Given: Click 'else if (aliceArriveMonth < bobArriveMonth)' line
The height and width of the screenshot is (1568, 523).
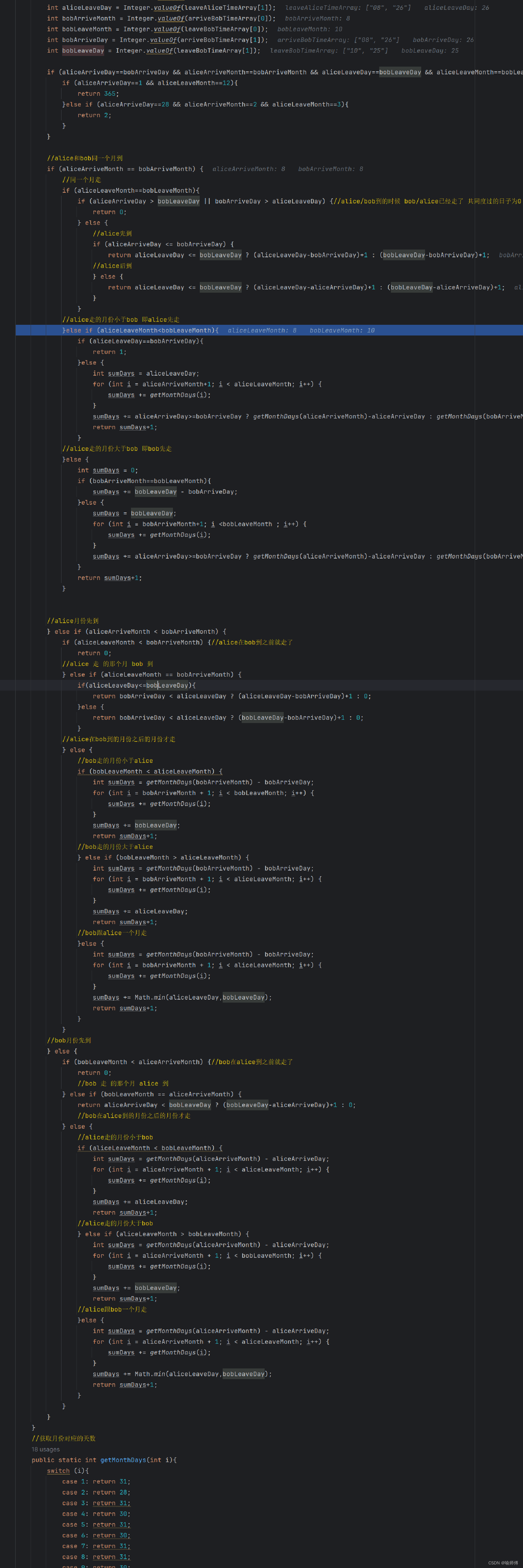Looking at the screenshot, I should pyautogui.click(x=136, y=632).
